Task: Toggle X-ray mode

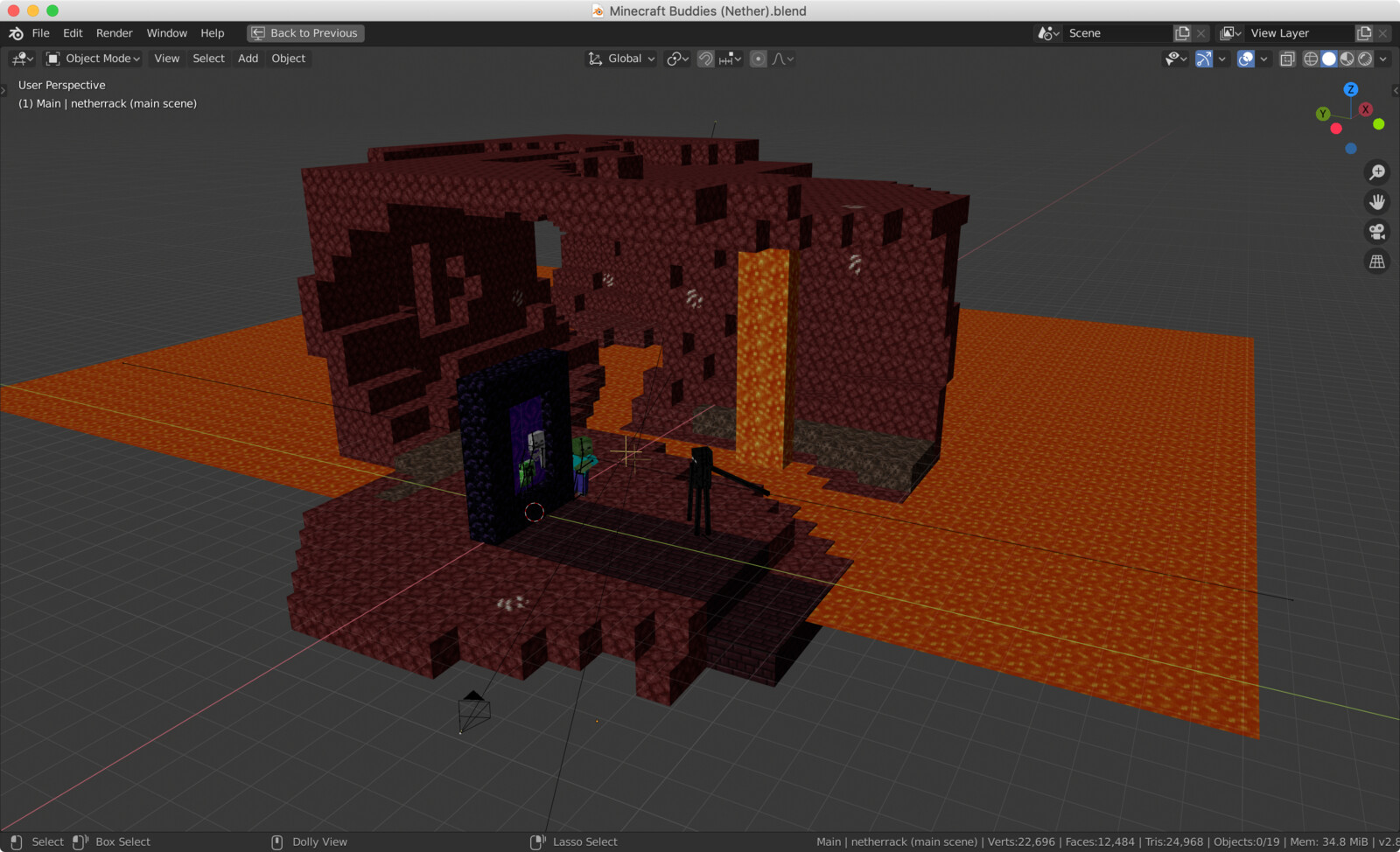Action: (1287, 59)
